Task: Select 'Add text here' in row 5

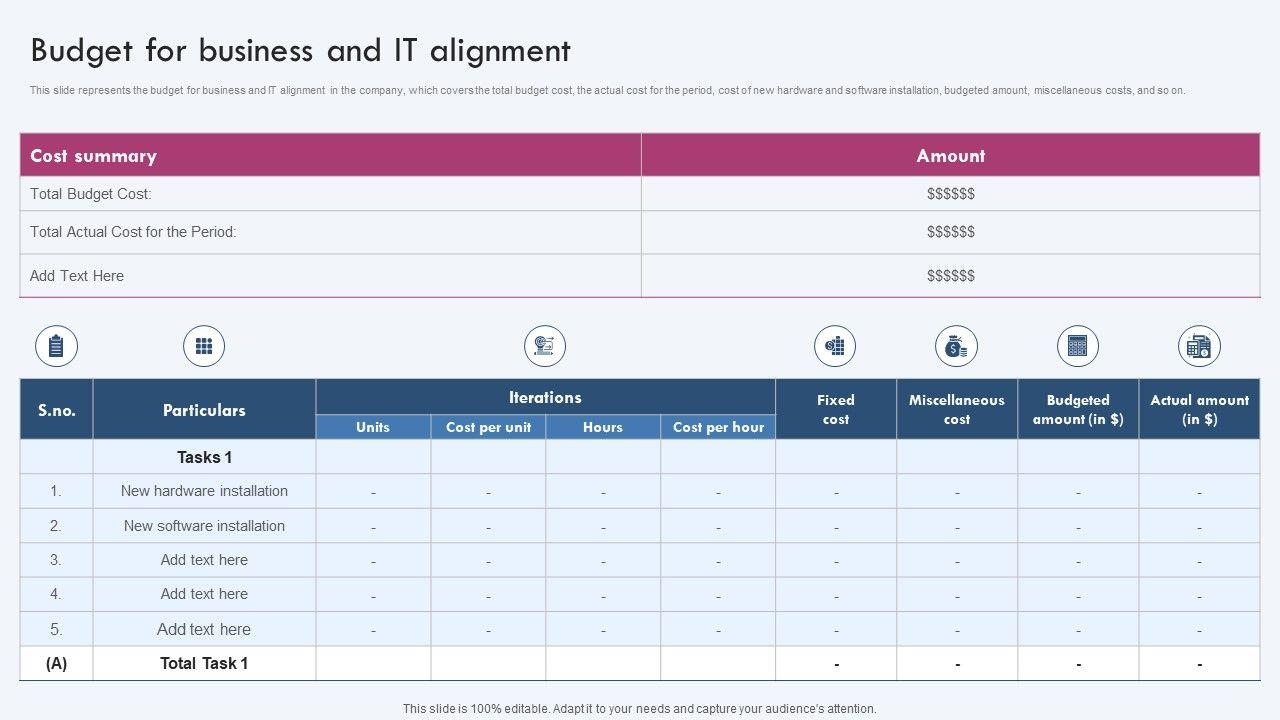Action: [x=204, y=629]
